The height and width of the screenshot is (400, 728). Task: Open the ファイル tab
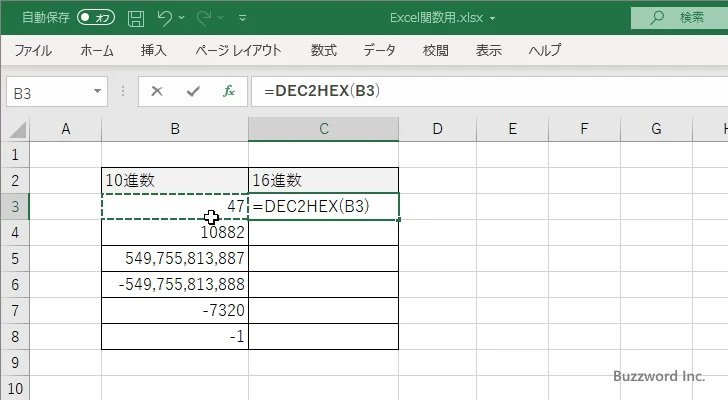coord(33,50)
